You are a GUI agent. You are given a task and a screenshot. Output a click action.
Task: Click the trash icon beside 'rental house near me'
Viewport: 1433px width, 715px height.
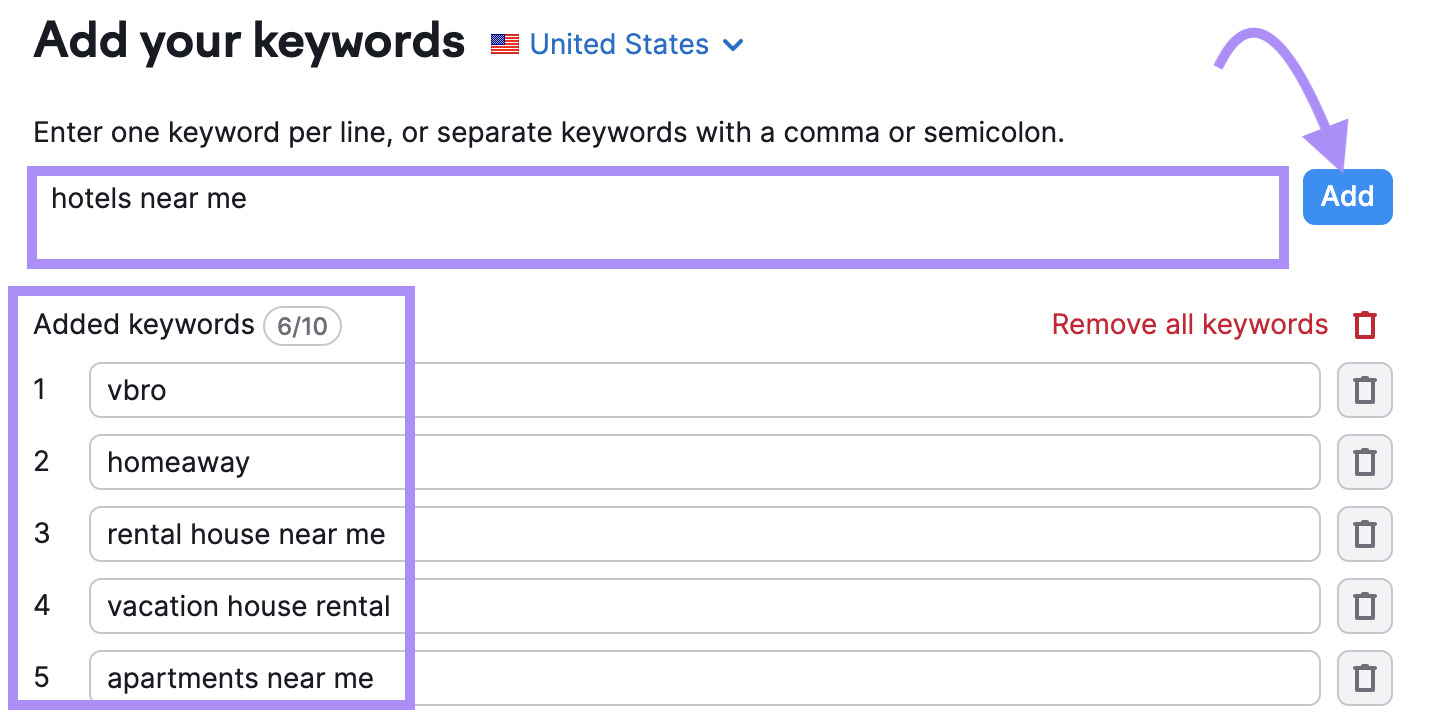(1364, 534)
